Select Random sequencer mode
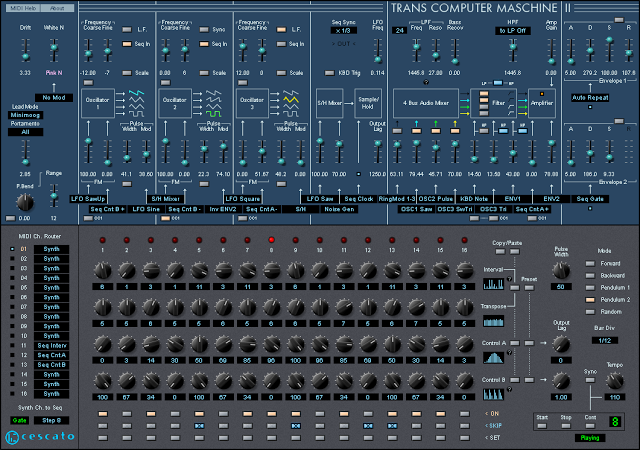The height and width of the screenshot is (450, 640). 590,312
